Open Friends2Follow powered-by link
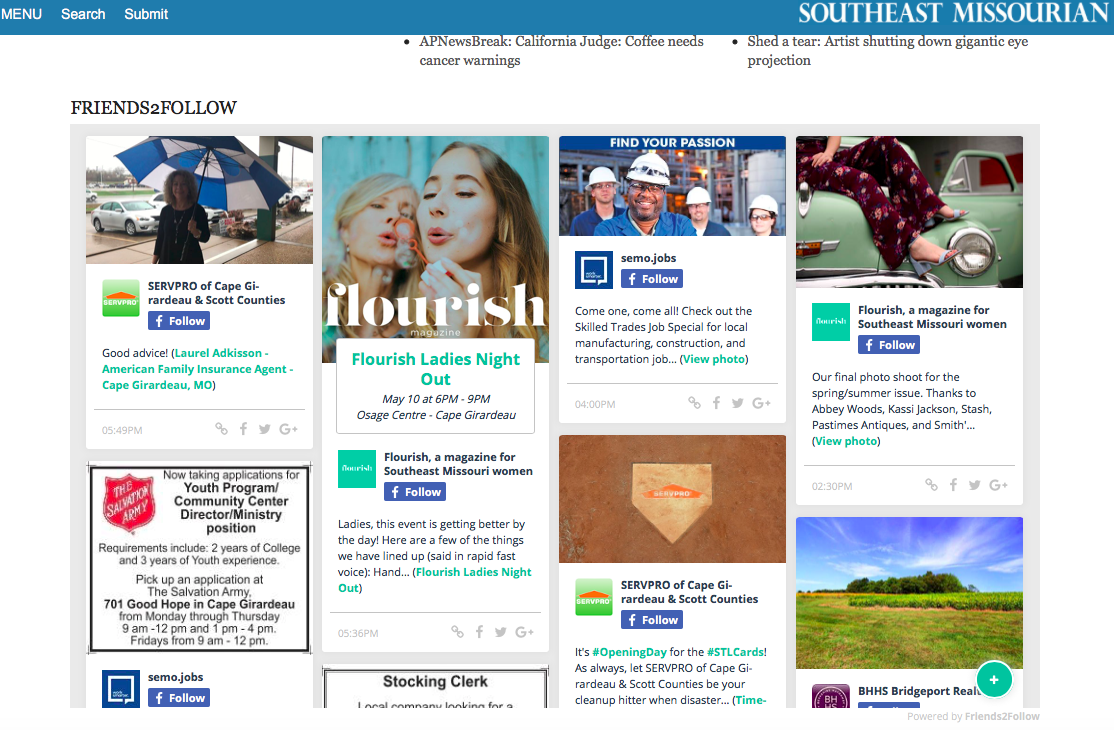 click(1002, 717)
